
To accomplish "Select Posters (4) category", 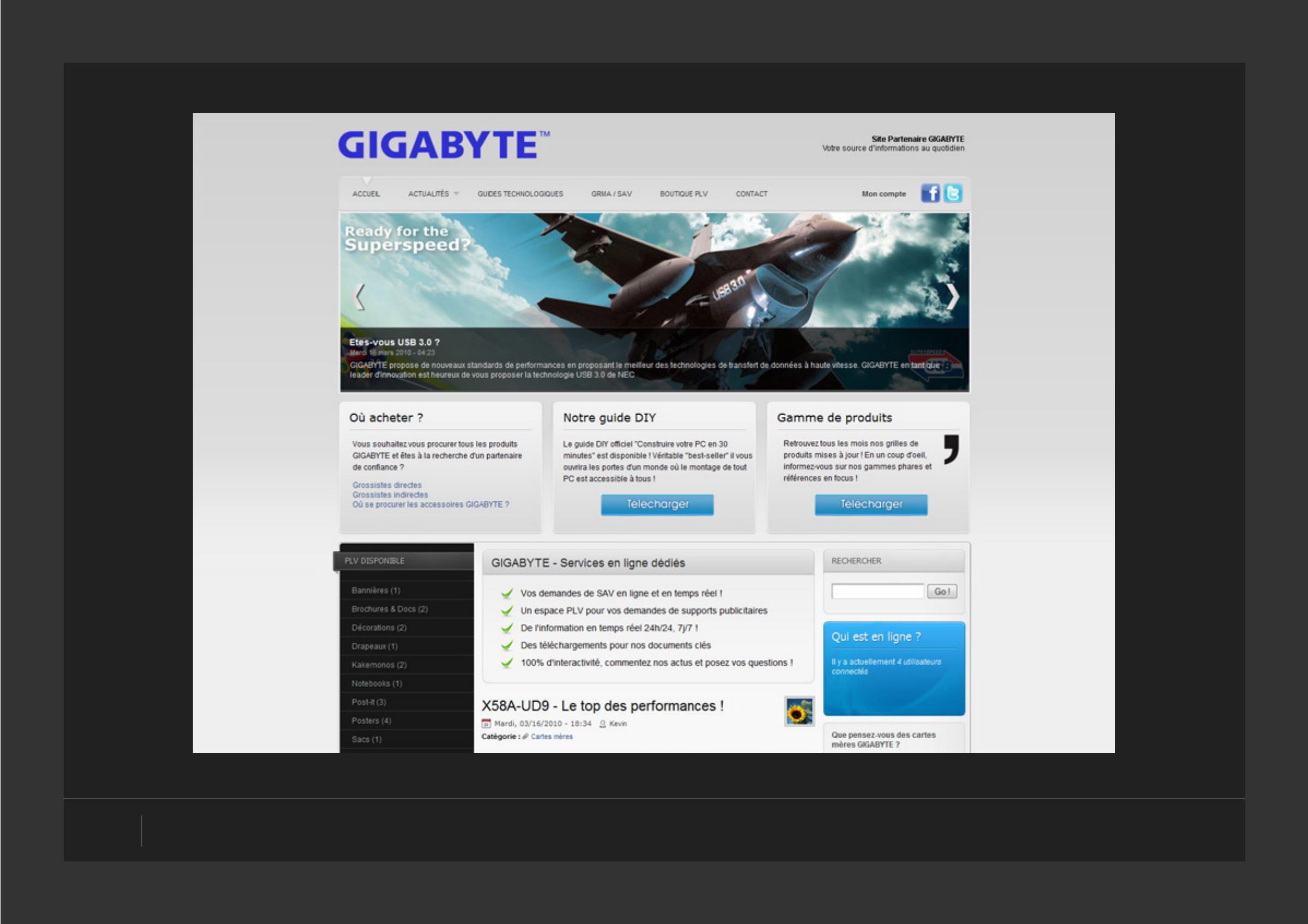I will [x=372, y=721].
